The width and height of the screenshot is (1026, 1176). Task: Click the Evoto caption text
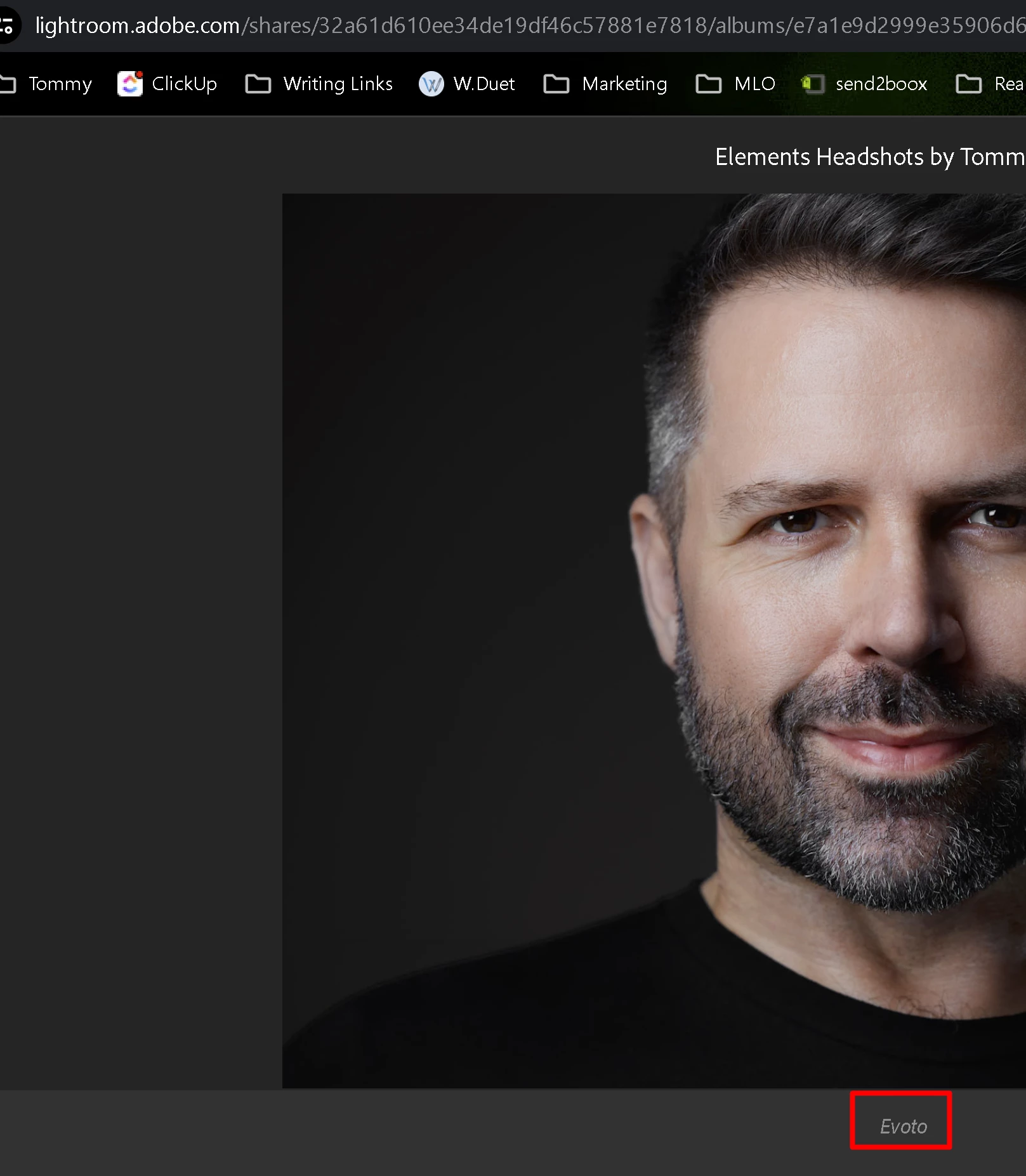pos(904,1126)
